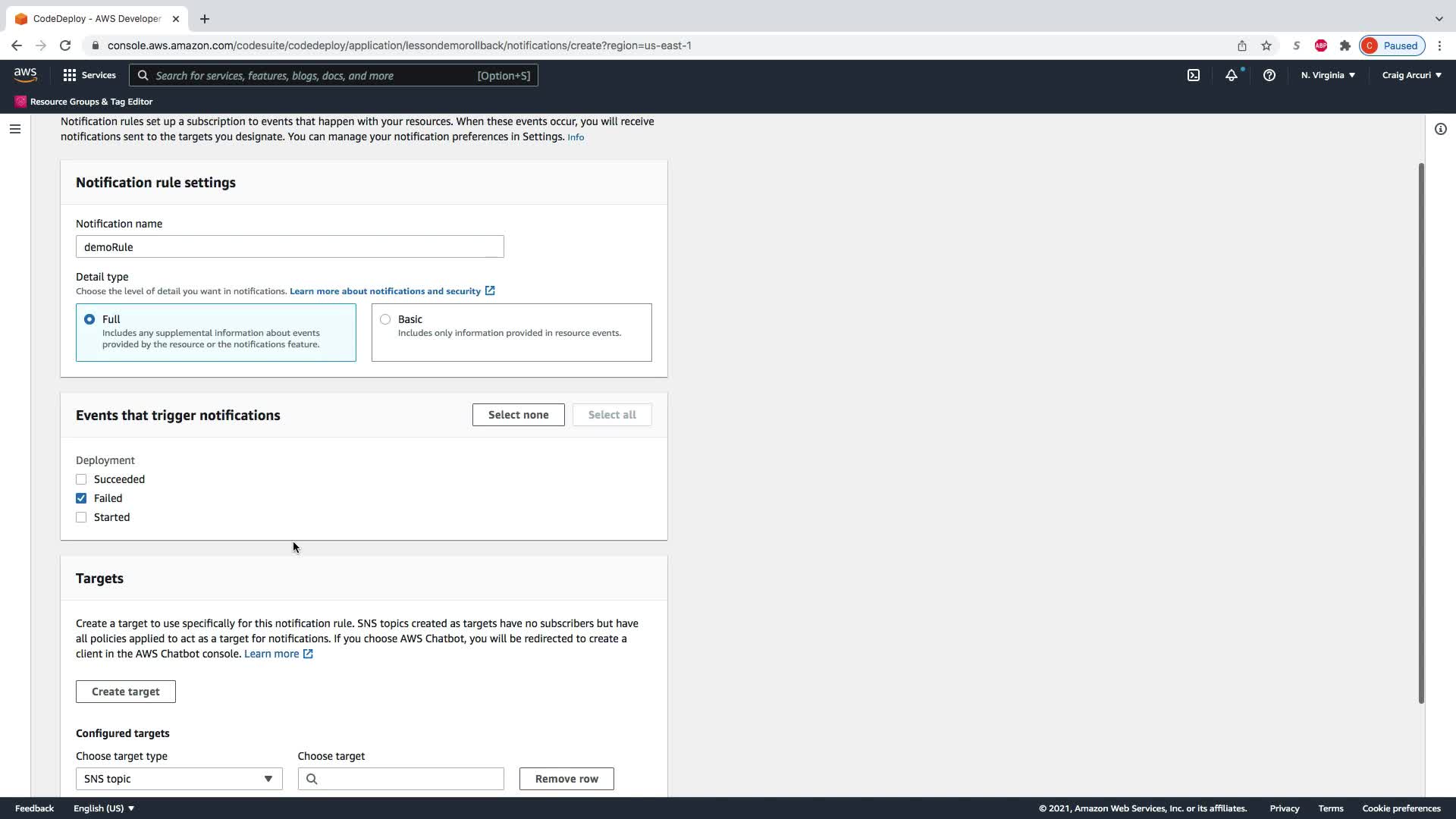Screen dimensions: 1456x819
Task: Expand the Craig Arcuri account menu
Action: pos(1410,75)
